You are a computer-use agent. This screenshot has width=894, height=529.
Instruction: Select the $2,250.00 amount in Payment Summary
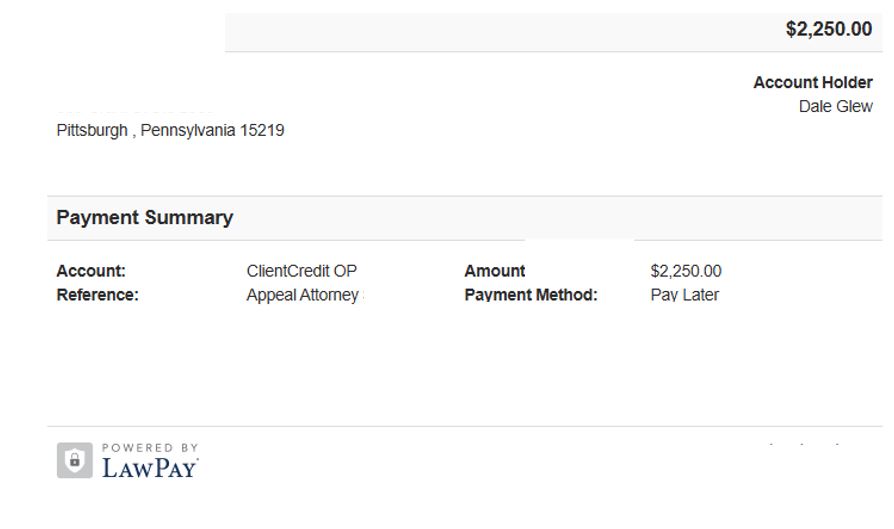pos(686,271)
